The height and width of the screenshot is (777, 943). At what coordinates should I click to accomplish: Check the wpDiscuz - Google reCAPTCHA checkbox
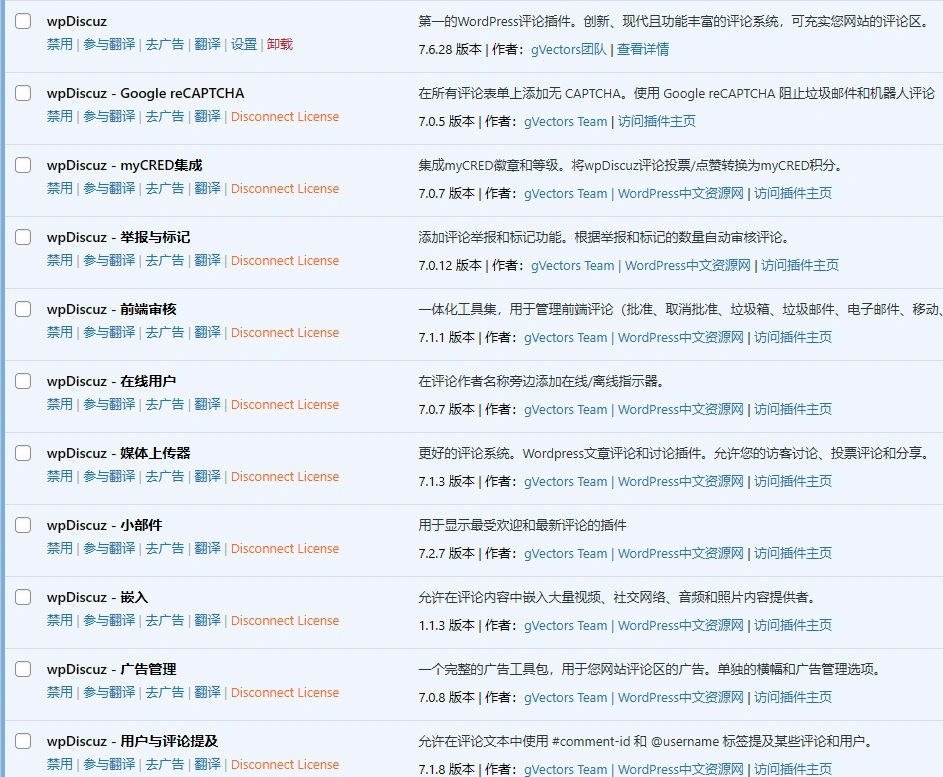pyautogui.click(x=22, y=93)
